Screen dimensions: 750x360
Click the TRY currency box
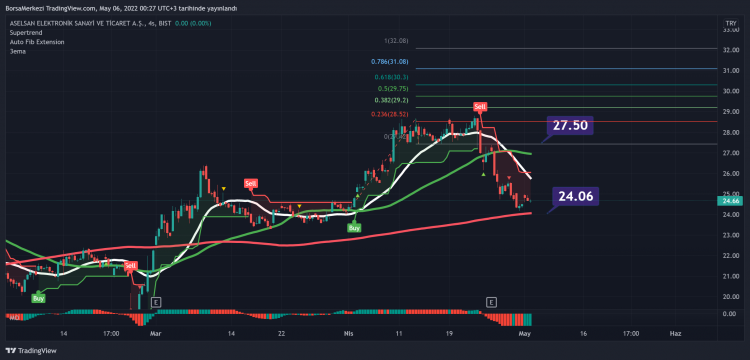point(730,23)
